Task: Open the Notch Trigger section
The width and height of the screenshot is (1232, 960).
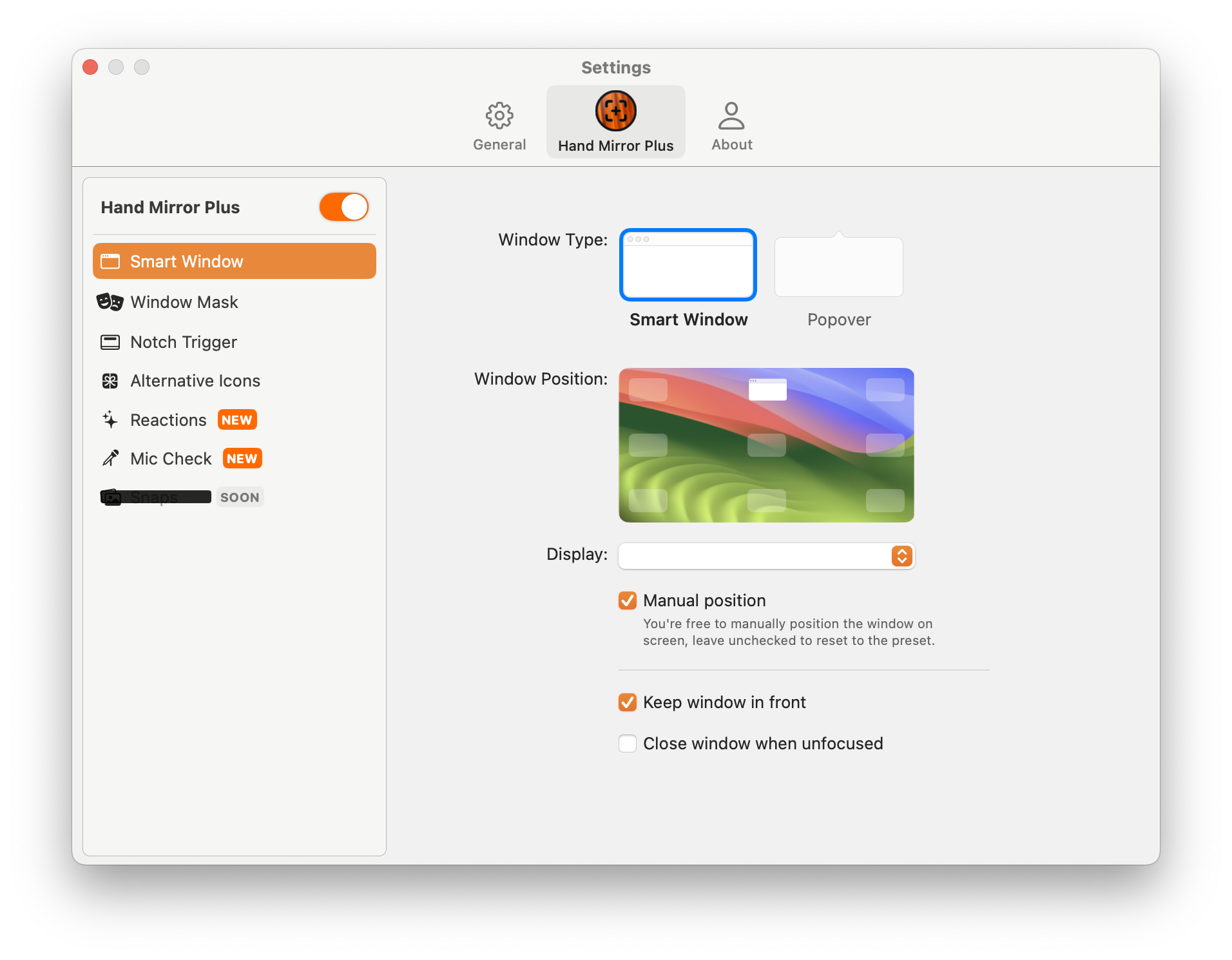Action: 235,341
